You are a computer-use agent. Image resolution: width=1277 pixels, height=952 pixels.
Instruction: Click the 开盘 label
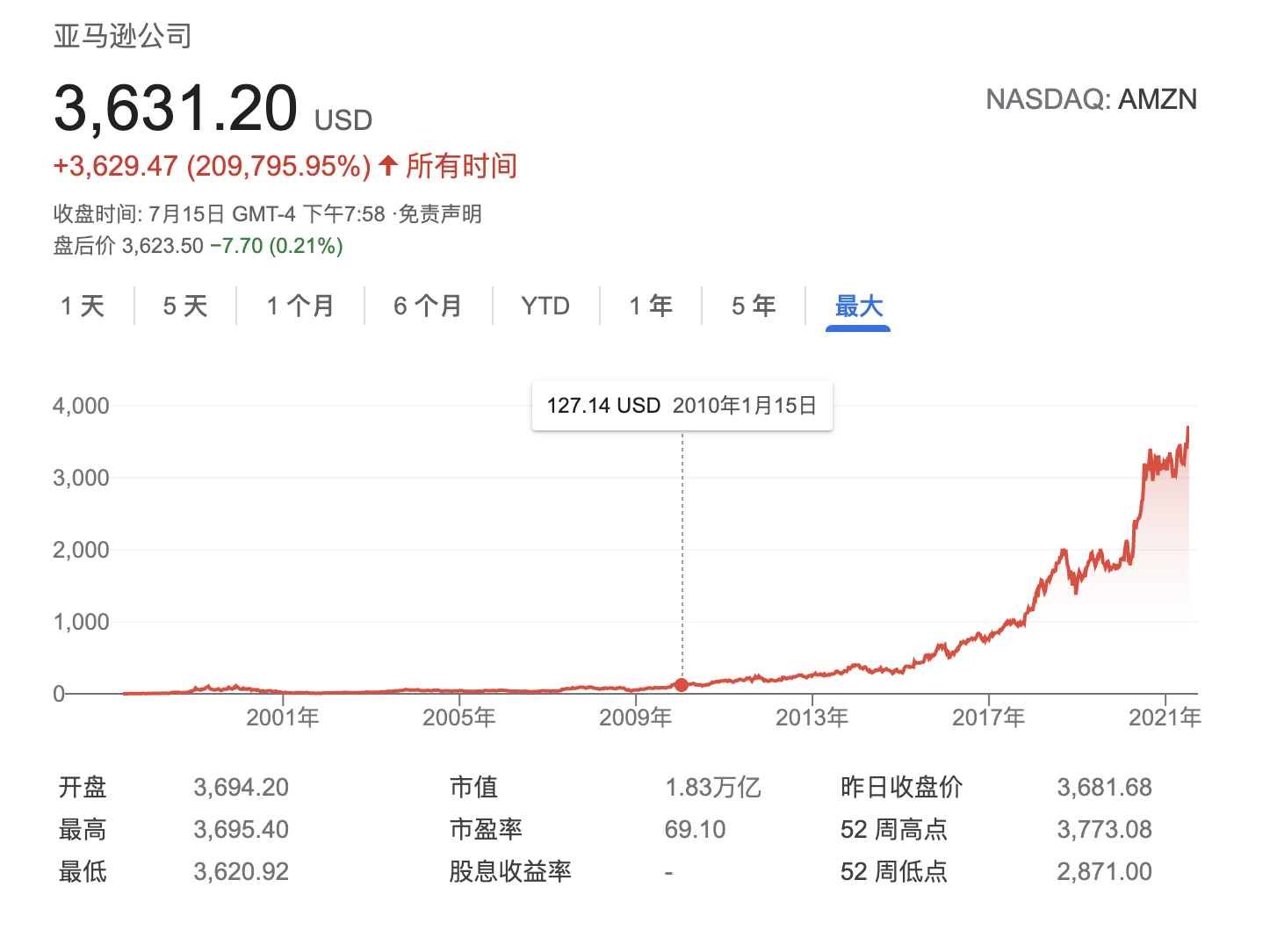coord(83,787)
